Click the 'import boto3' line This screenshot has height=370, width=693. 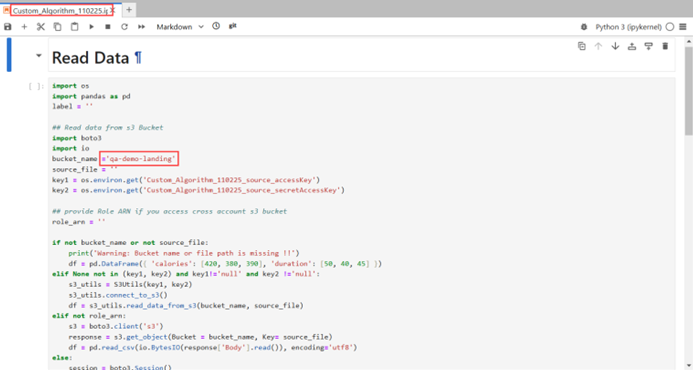point(77,138)
